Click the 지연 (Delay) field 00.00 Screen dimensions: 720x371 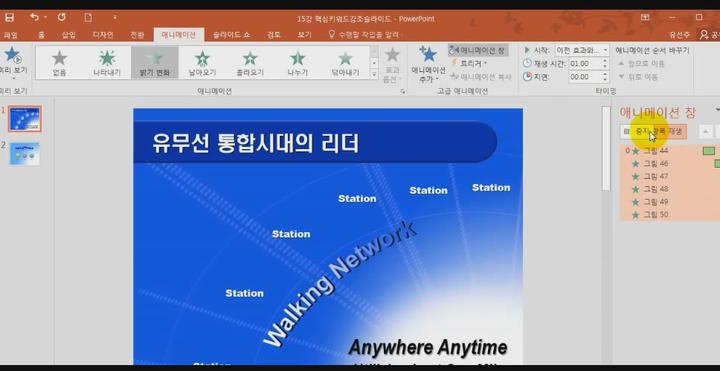click(585, 77)
